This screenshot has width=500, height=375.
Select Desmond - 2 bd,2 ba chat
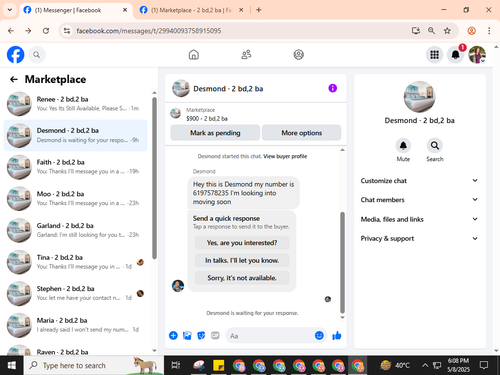[75, 135]
